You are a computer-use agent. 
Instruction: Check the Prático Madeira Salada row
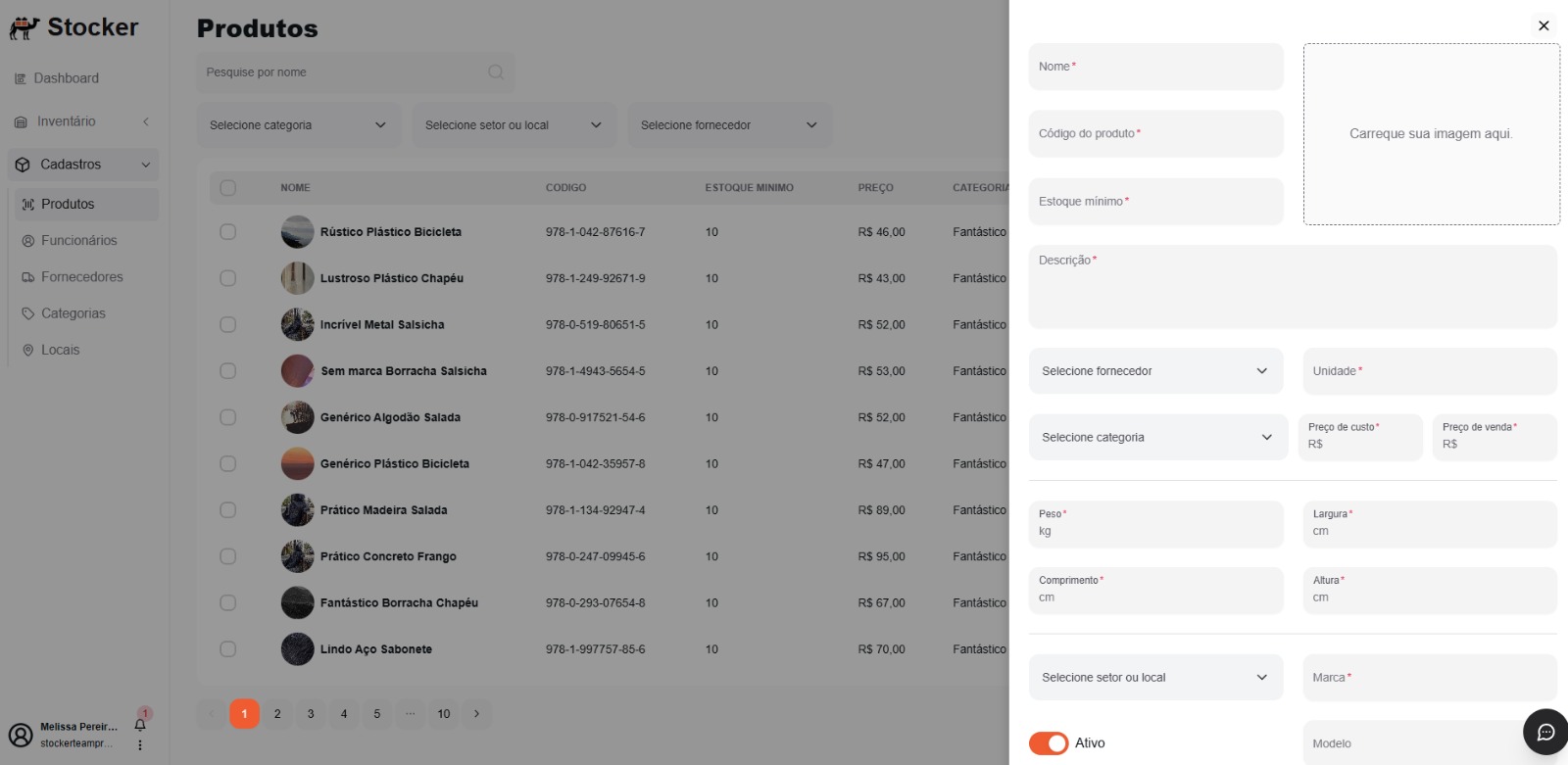(x=228, y=510)
